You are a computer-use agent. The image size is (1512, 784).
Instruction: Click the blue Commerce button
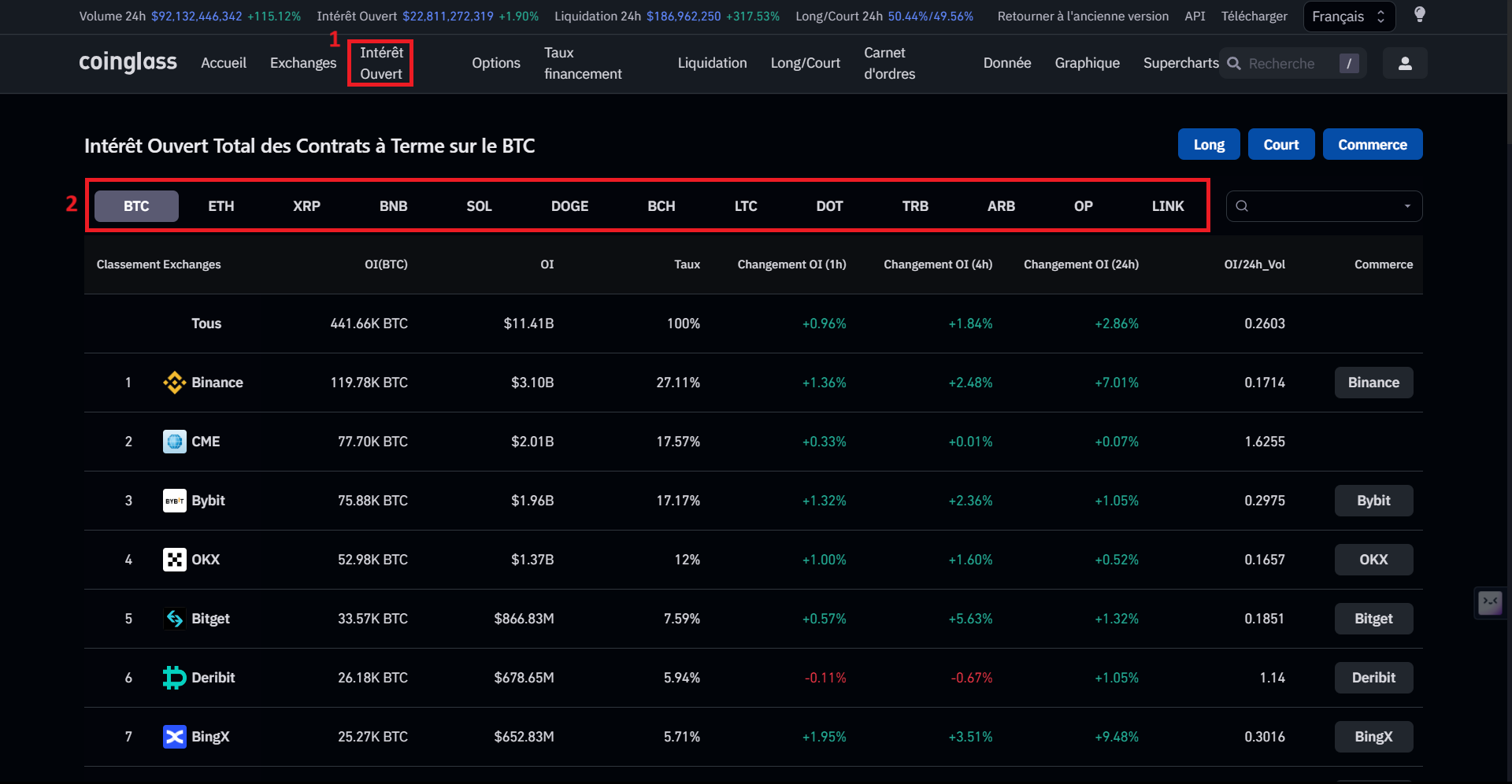[x=1373, y=144]
